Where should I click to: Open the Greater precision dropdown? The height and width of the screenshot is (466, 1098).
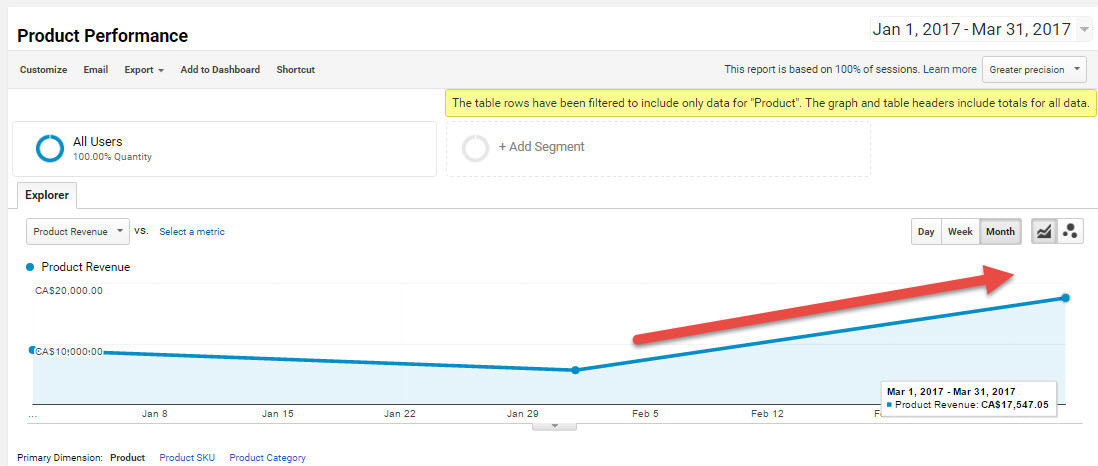click(x=1035, y=69)
